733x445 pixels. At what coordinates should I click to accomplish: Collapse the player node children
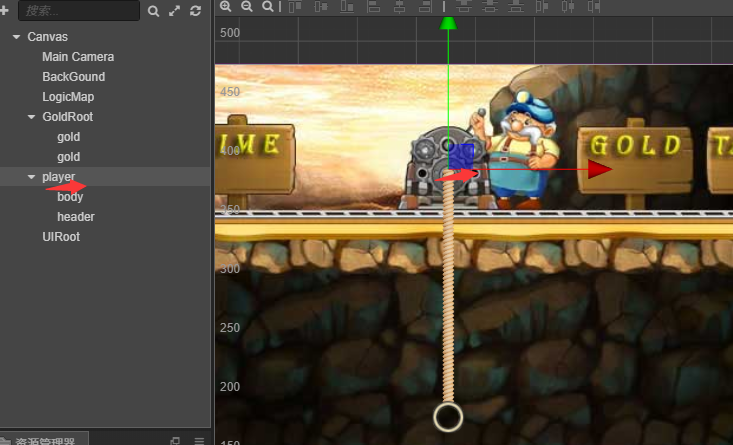click(x=31, y=177)
